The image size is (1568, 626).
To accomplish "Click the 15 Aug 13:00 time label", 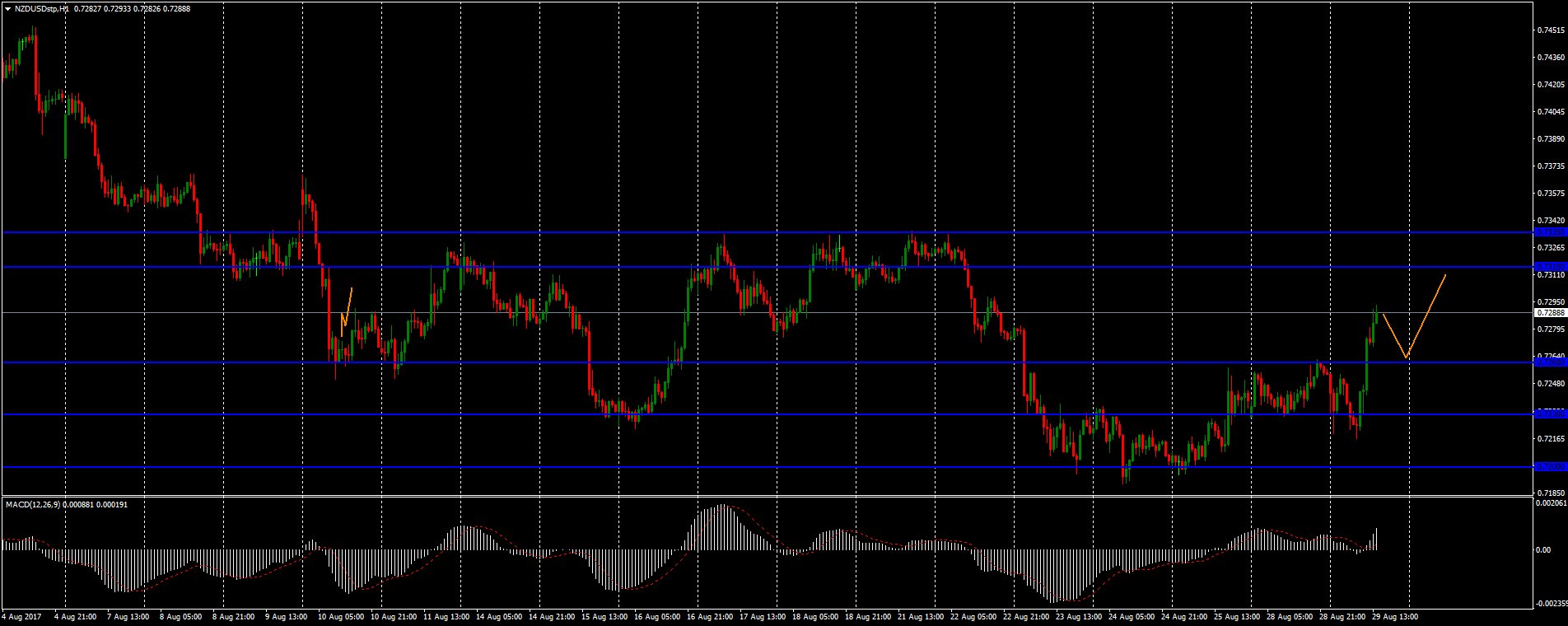I will pyautogui.click(x=604, y=616).
